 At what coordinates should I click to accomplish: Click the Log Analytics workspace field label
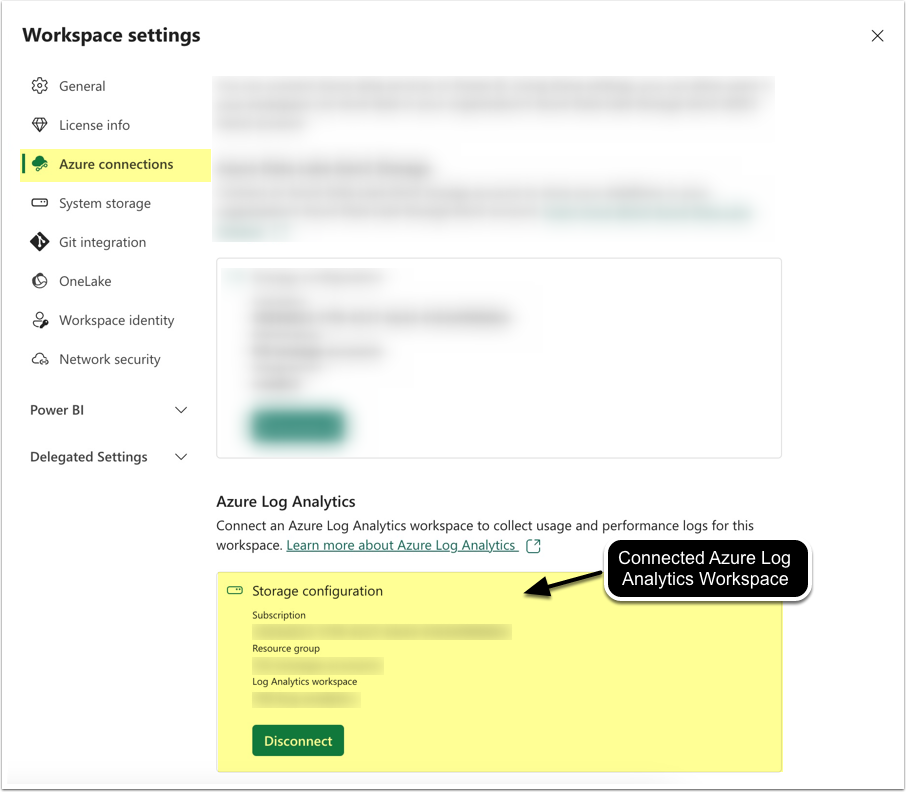[x=305, y=682]
